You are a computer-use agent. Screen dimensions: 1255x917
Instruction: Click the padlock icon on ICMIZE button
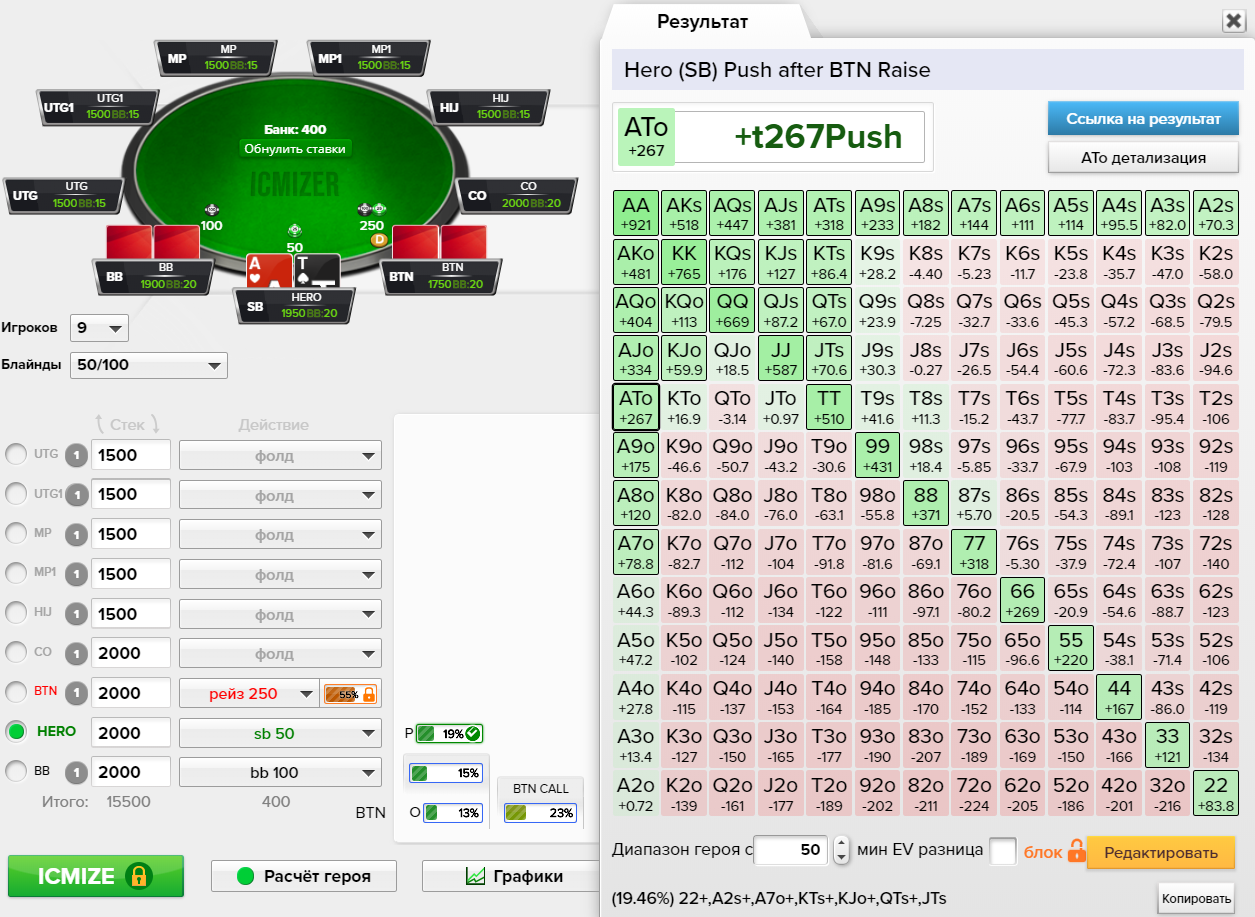click(139, 876)
